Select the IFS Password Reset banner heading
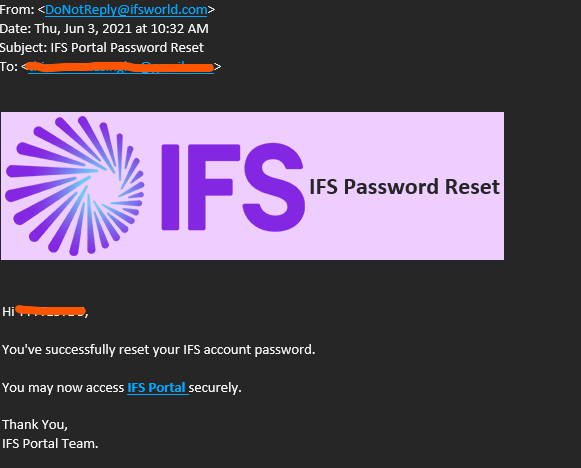The height and width of the screenshot is (468, 581). [404, 186]
